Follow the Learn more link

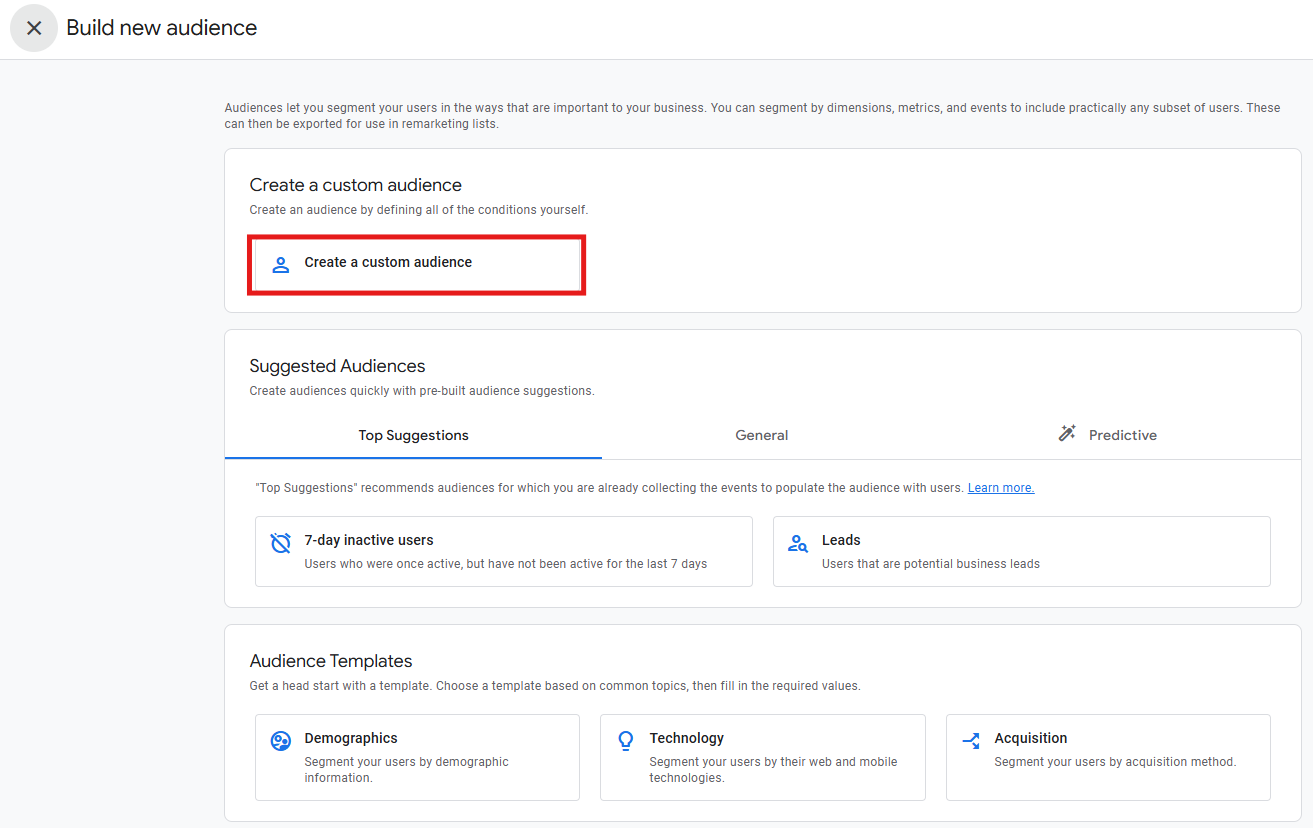tap(1001, 488)
